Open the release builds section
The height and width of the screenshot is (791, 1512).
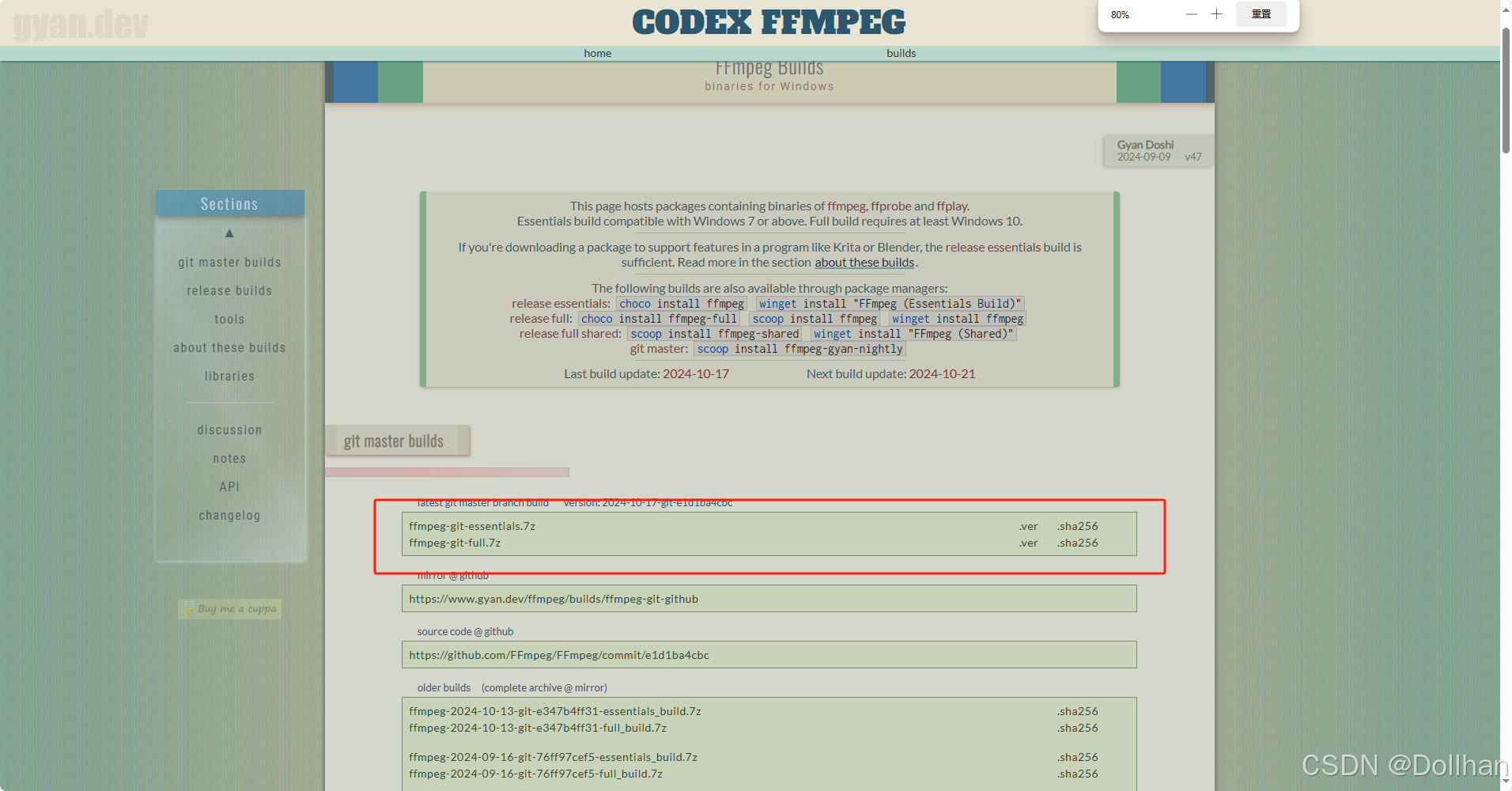click(229, 290)
